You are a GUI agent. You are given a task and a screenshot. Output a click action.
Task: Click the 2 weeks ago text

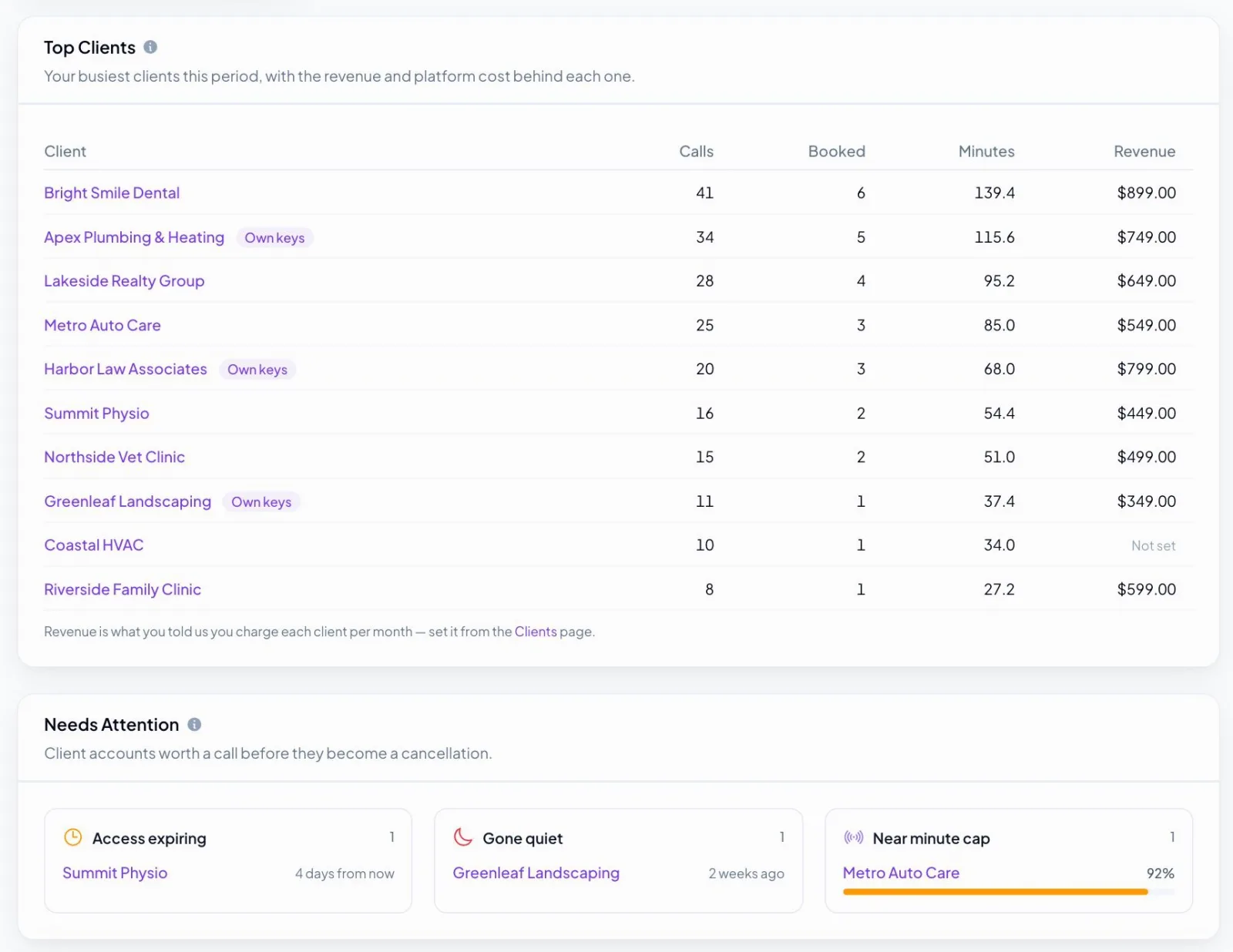pyautogui.click(x=746, y=873)
